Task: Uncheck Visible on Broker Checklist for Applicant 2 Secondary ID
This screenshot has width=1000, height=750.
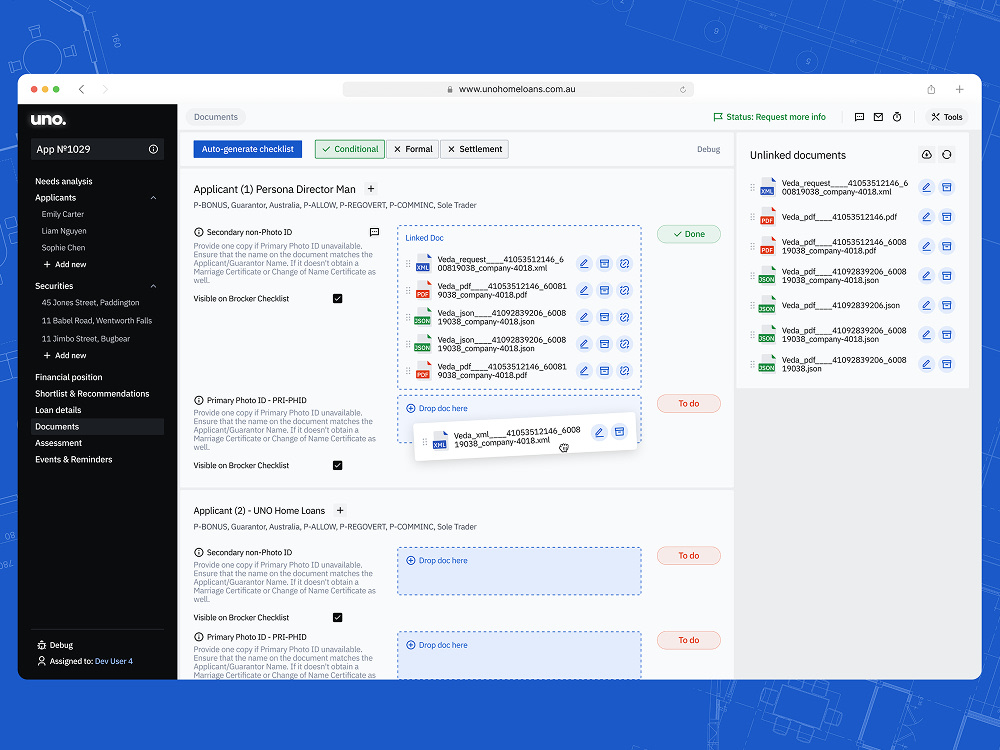Action: point(337,617)
